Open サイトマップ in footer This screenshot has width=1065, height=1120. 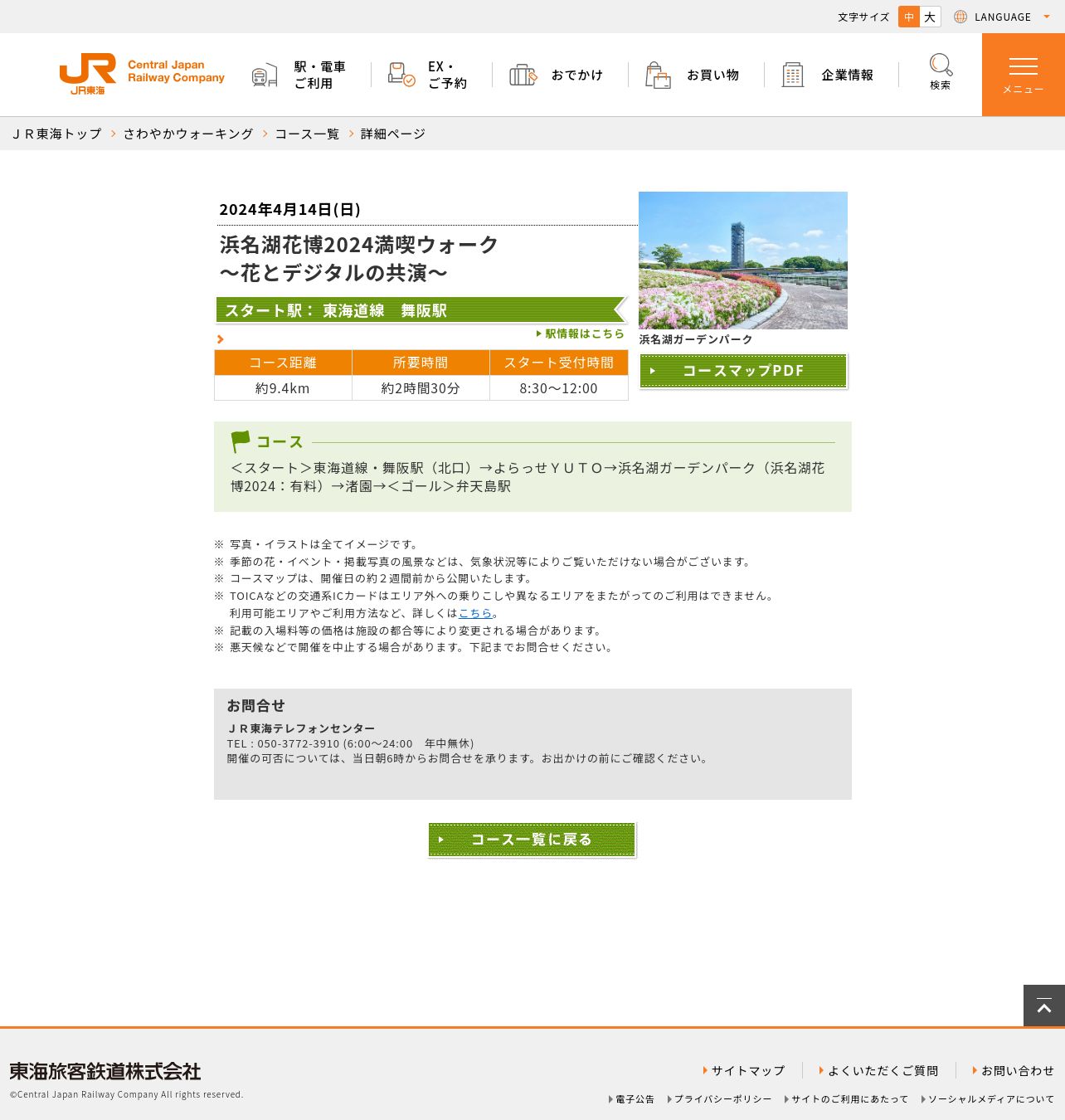(x=743, y=1071)
